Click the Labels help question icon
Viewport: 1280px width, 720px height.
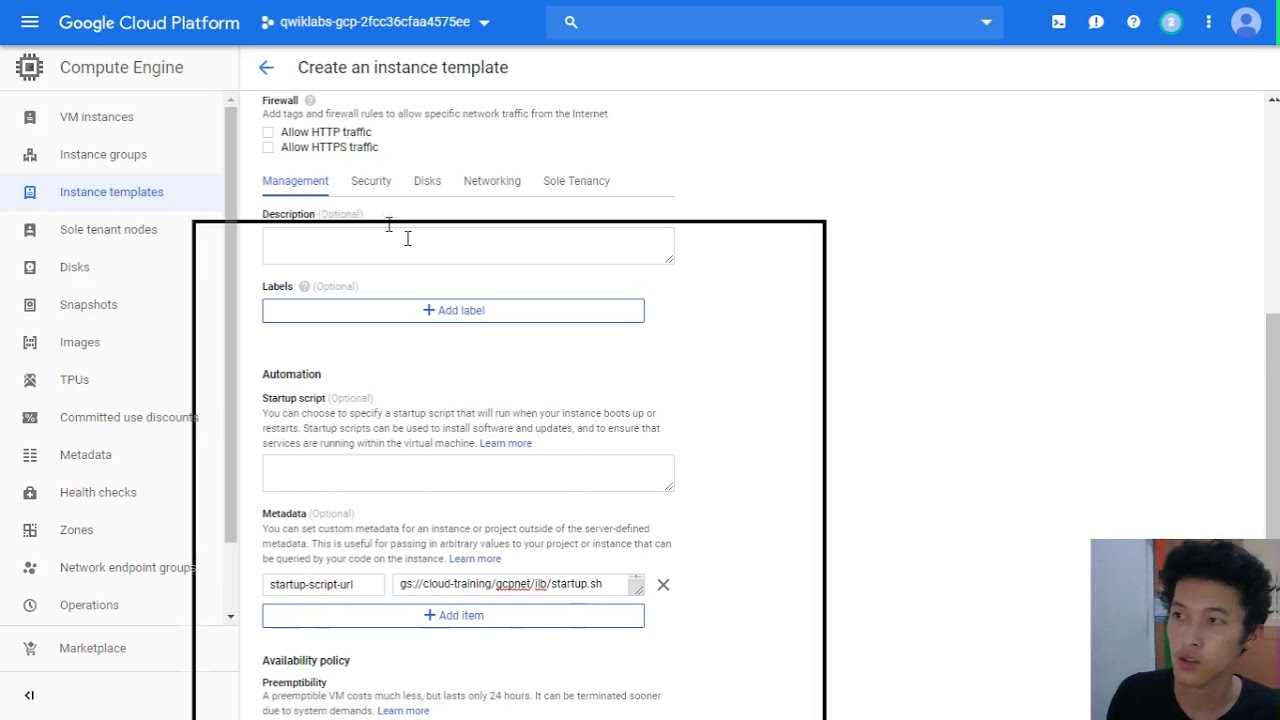click(x=304, y=286)
